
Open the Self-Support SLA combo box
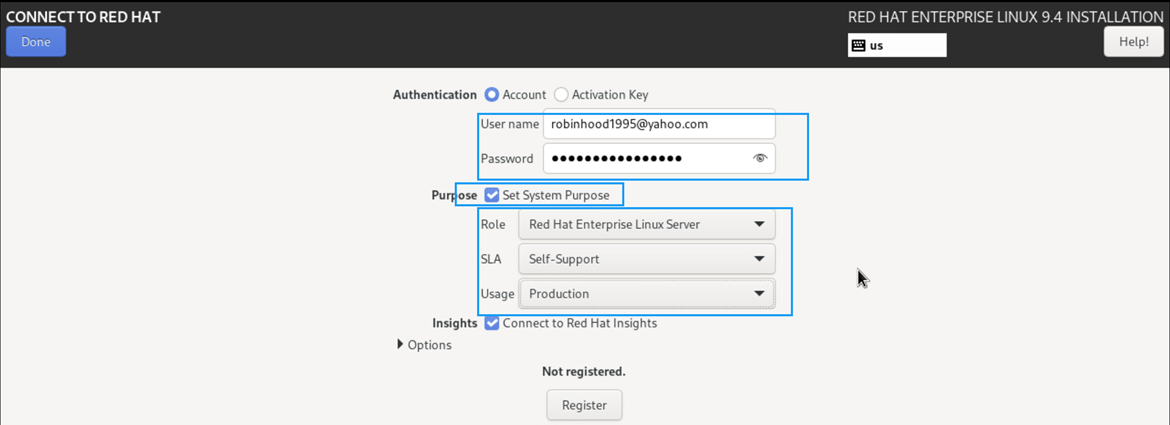point(647,259)
